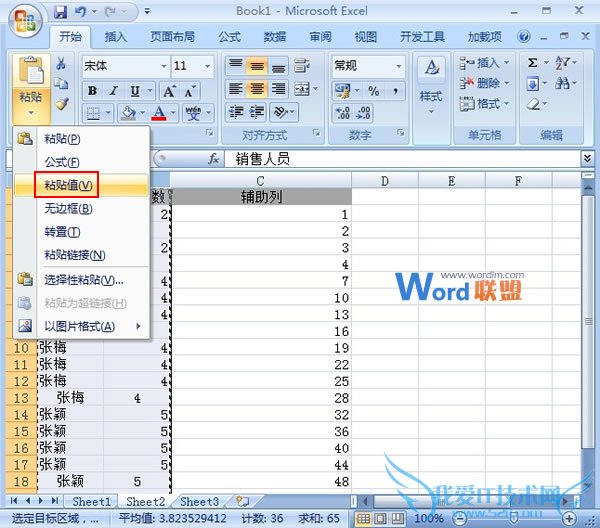Decrease indent icon

236,112
